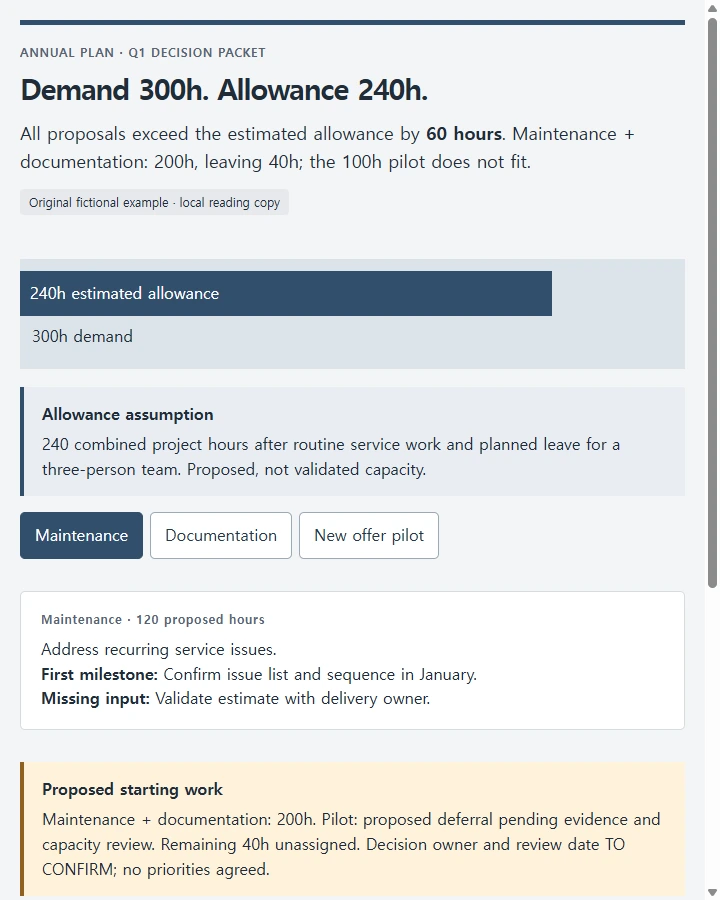Click the bold '60 hours' text
This screenshot has width=720, height=900.
click(464, 134)
